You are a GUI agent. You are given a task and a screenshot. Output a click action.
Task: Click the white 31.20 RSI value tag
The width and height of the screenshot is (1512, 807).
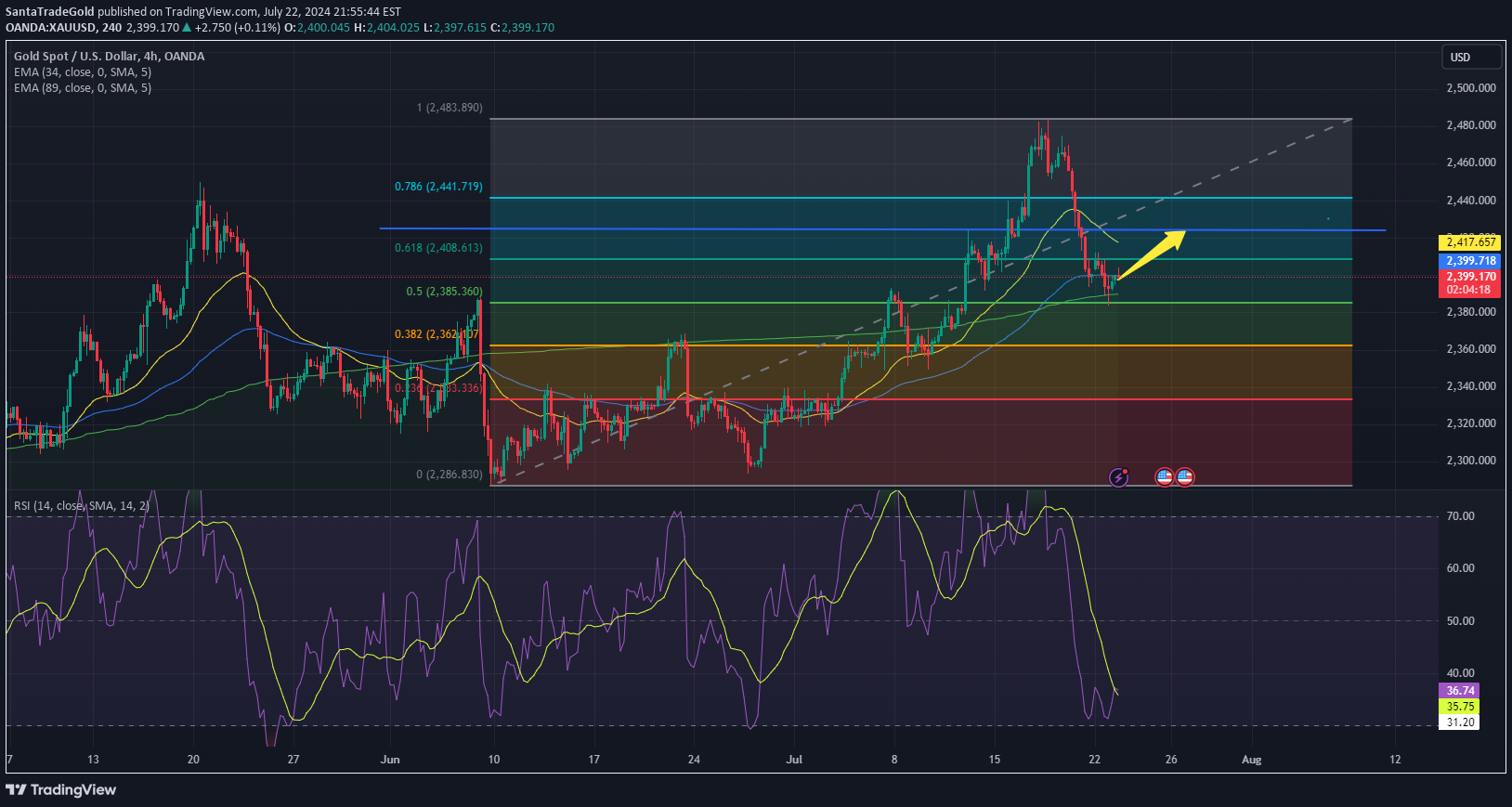[x=1460, y=722]
